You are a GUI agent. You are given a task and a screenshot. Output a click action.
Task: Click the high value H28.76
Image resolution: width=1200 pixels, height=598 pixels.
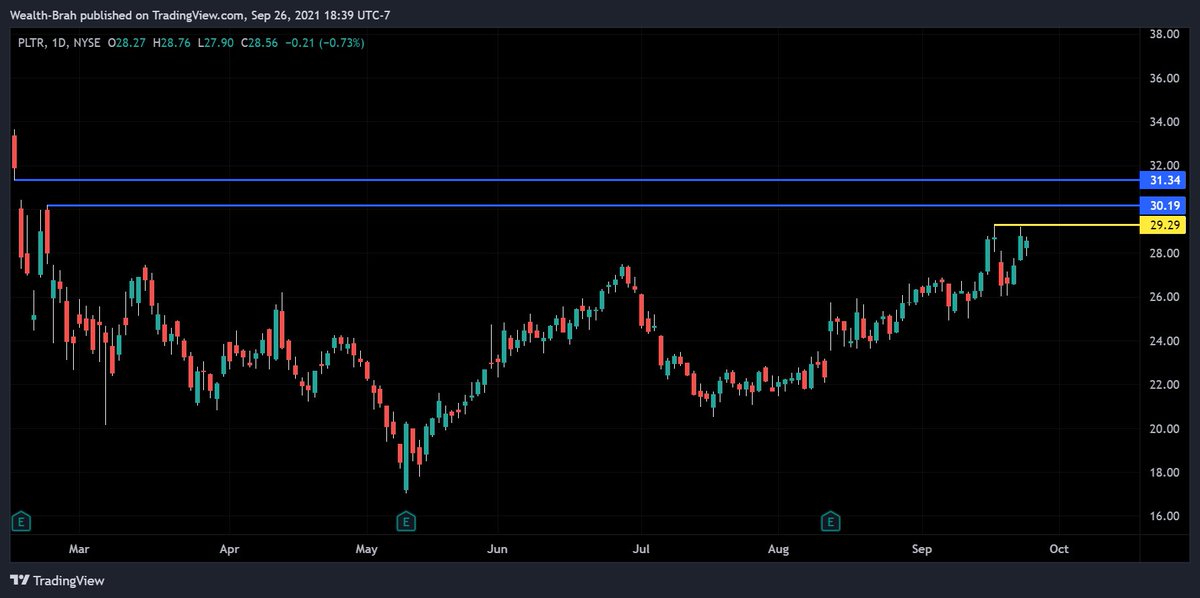click(174, 42)
